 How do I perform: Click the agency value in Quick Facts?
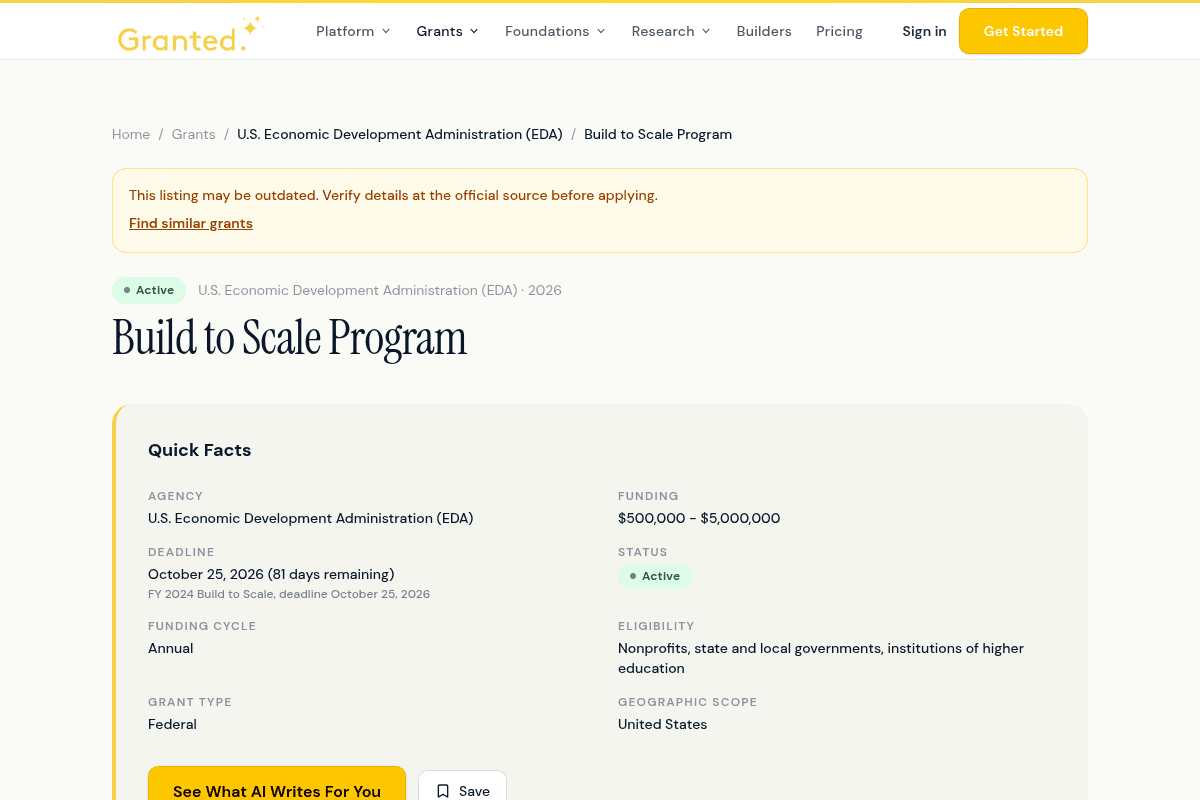(311, 518)
